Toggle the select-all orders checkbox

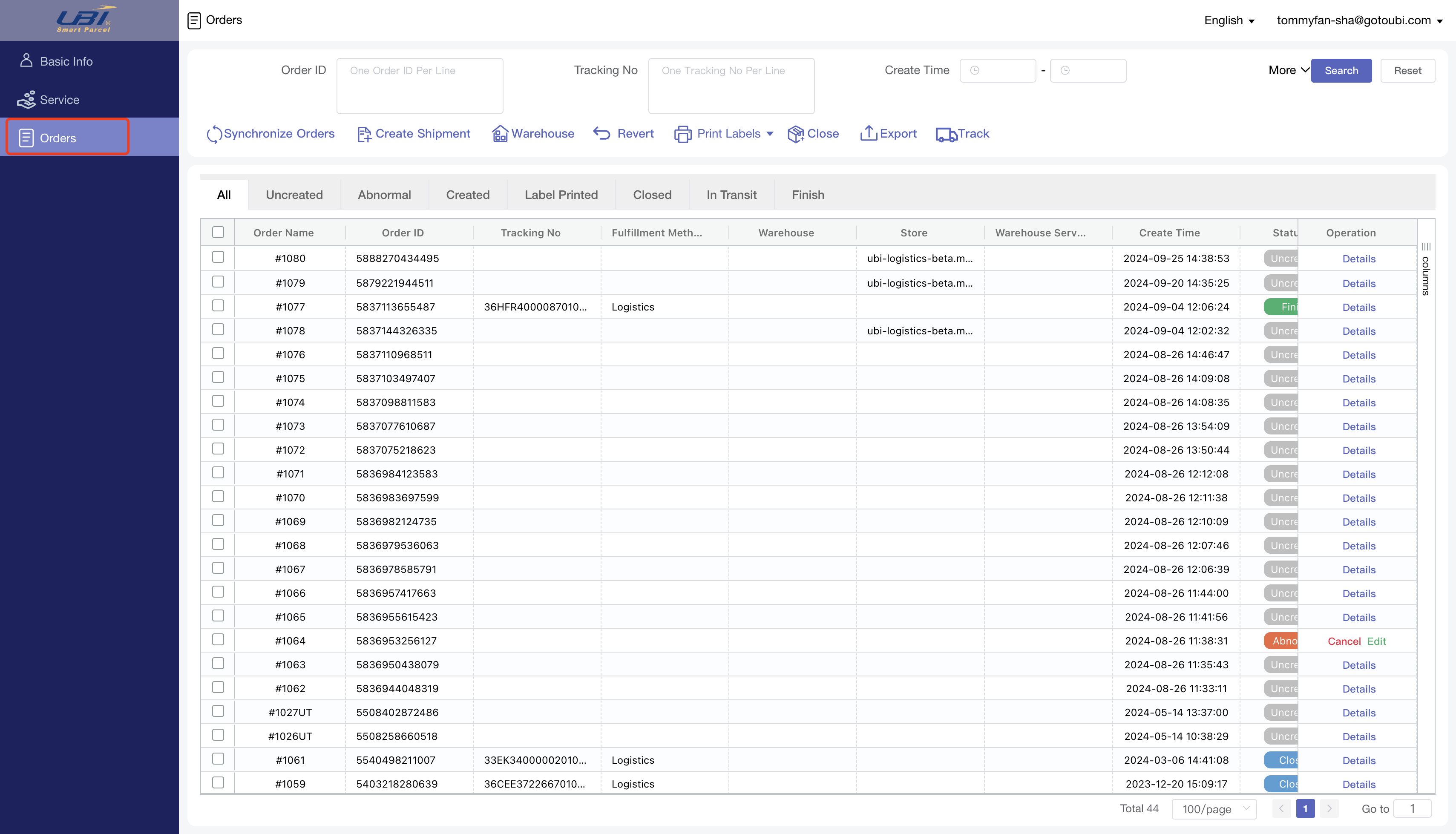point(218,232)
